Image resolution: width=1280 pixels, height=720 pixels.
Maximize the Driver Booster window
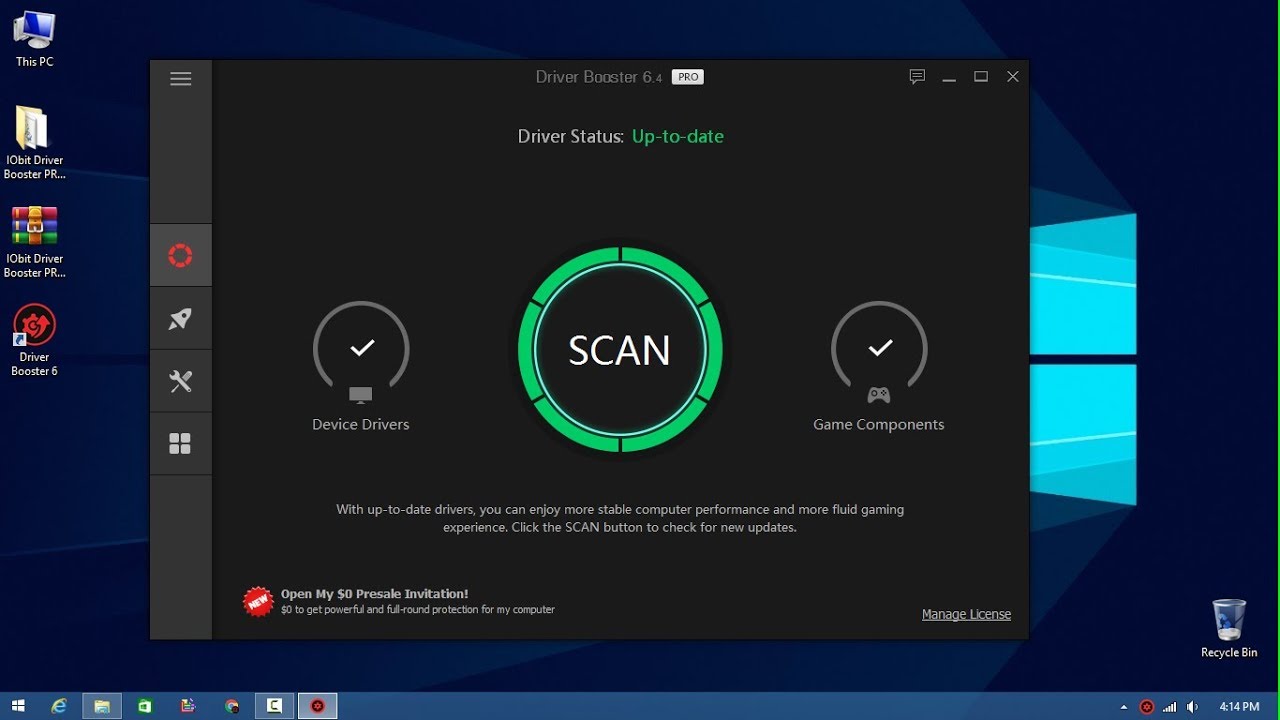(981, 77)
